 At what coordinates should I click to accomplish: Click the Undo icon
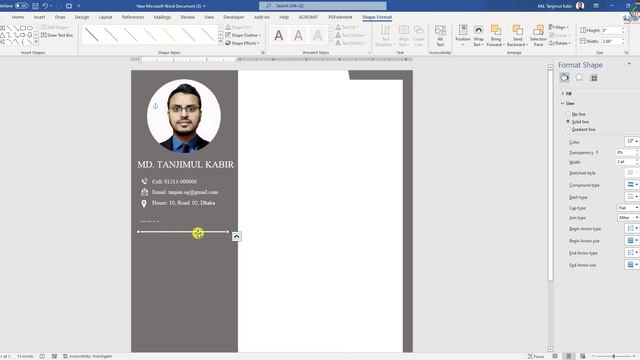45,6
